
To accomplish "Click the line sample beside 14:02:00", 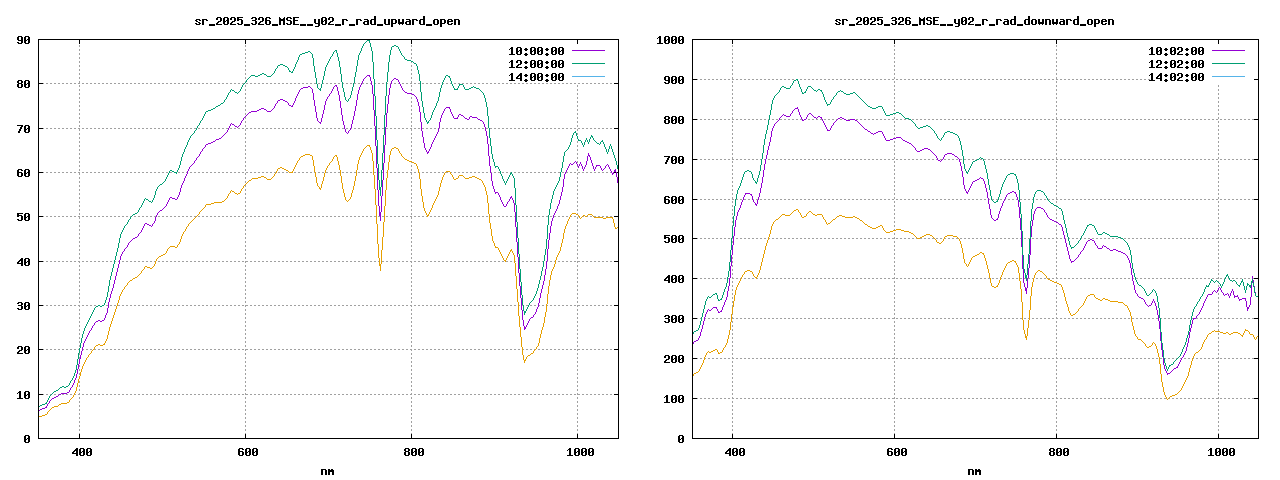I will [1227, 77].
